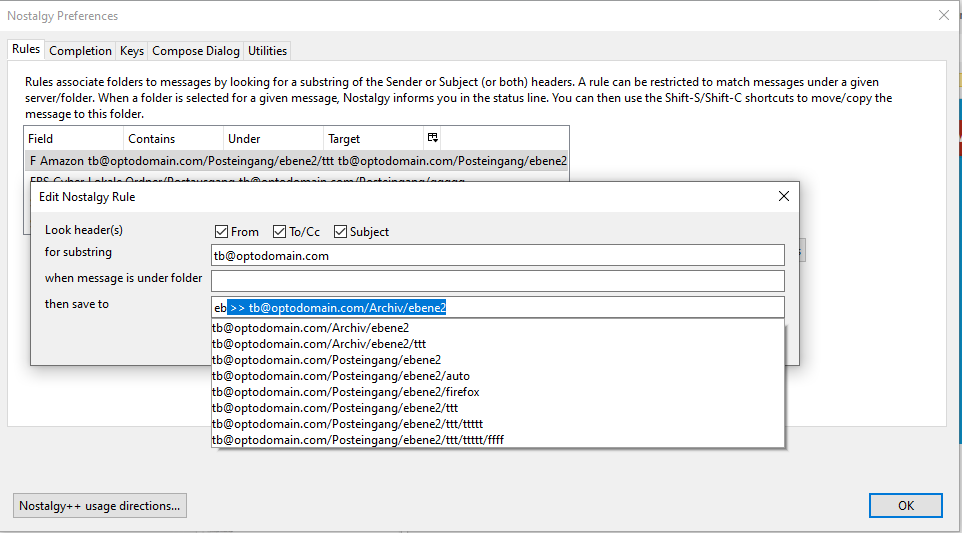This screenshot has width=962, height=533.
Task: Sort rules by the Under column header
Action: click(x=274, y=139)
